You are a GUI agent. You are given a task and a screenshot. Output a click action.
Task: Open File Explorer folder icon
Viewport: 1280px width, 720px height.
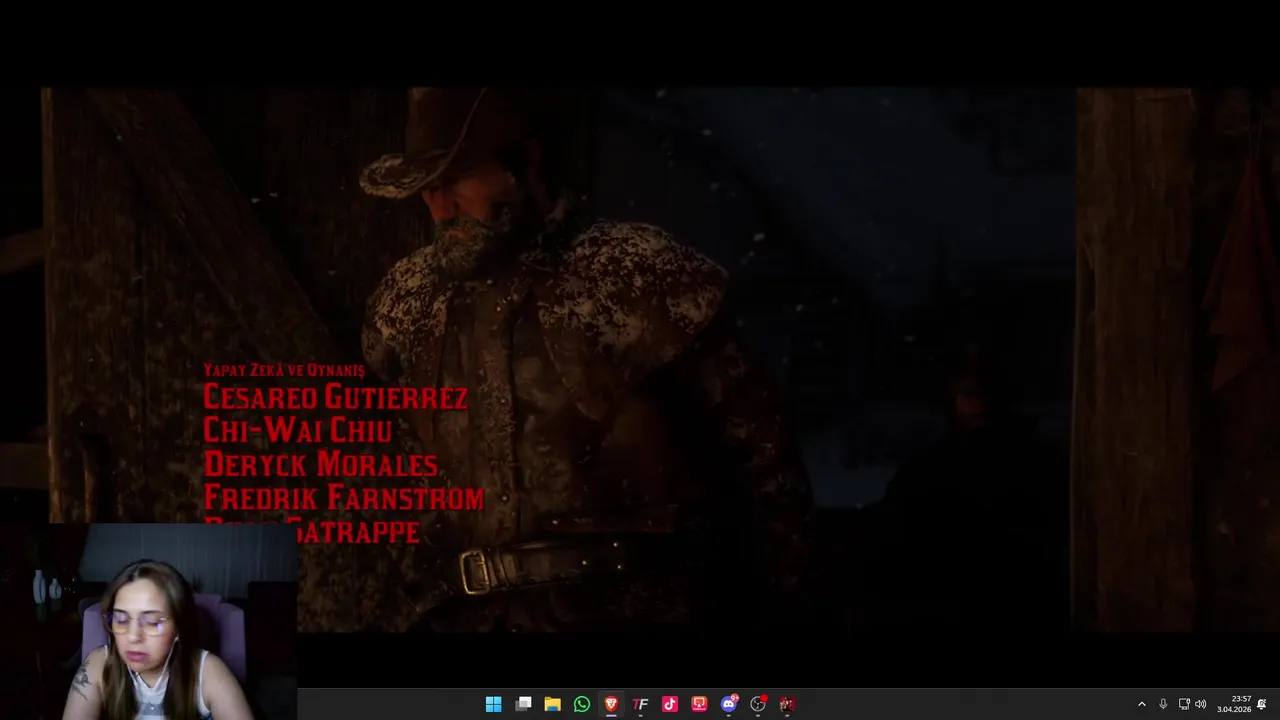pos(552,704)
